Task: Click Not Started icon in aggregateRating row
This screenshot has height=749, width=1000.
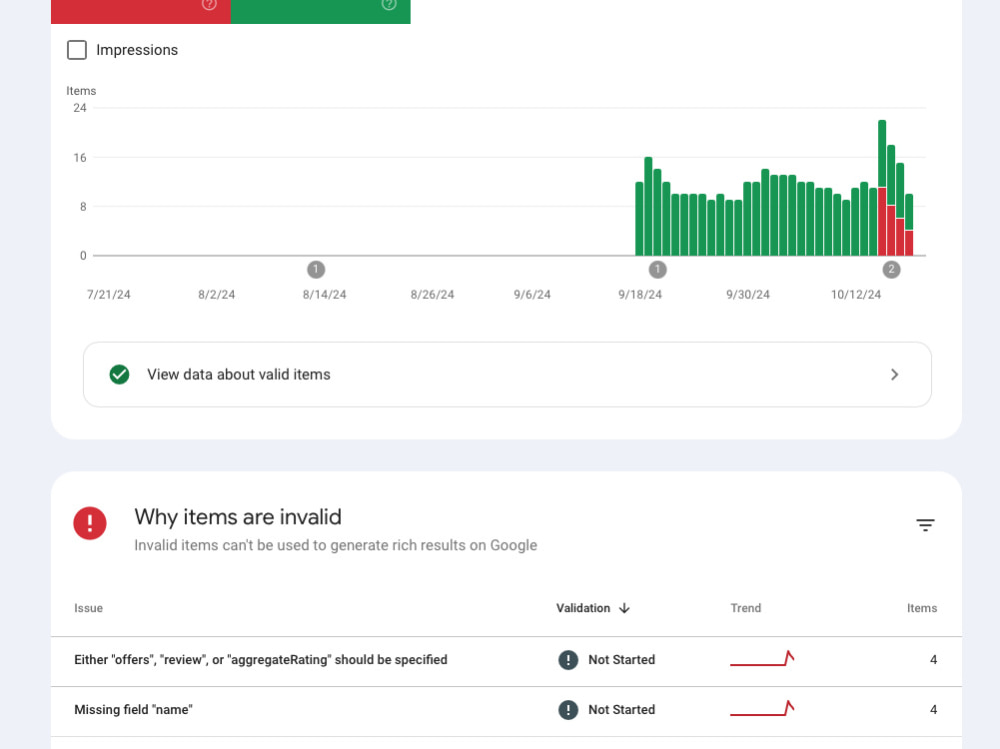Action: click(568, 660)
